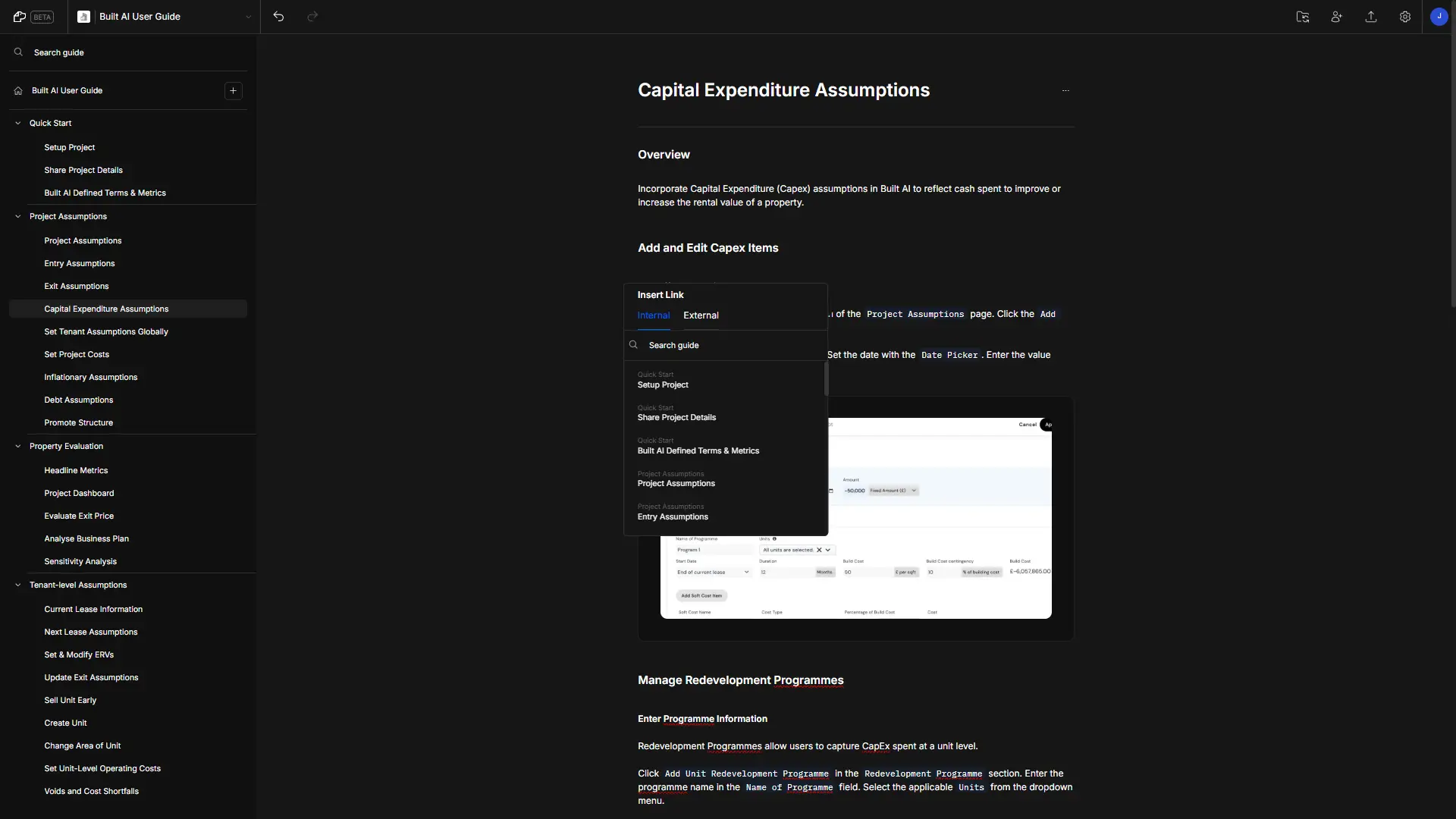Focus Search guide field in Insert Link
Screen dimensions: 1456x819
(x=726, y=345)
